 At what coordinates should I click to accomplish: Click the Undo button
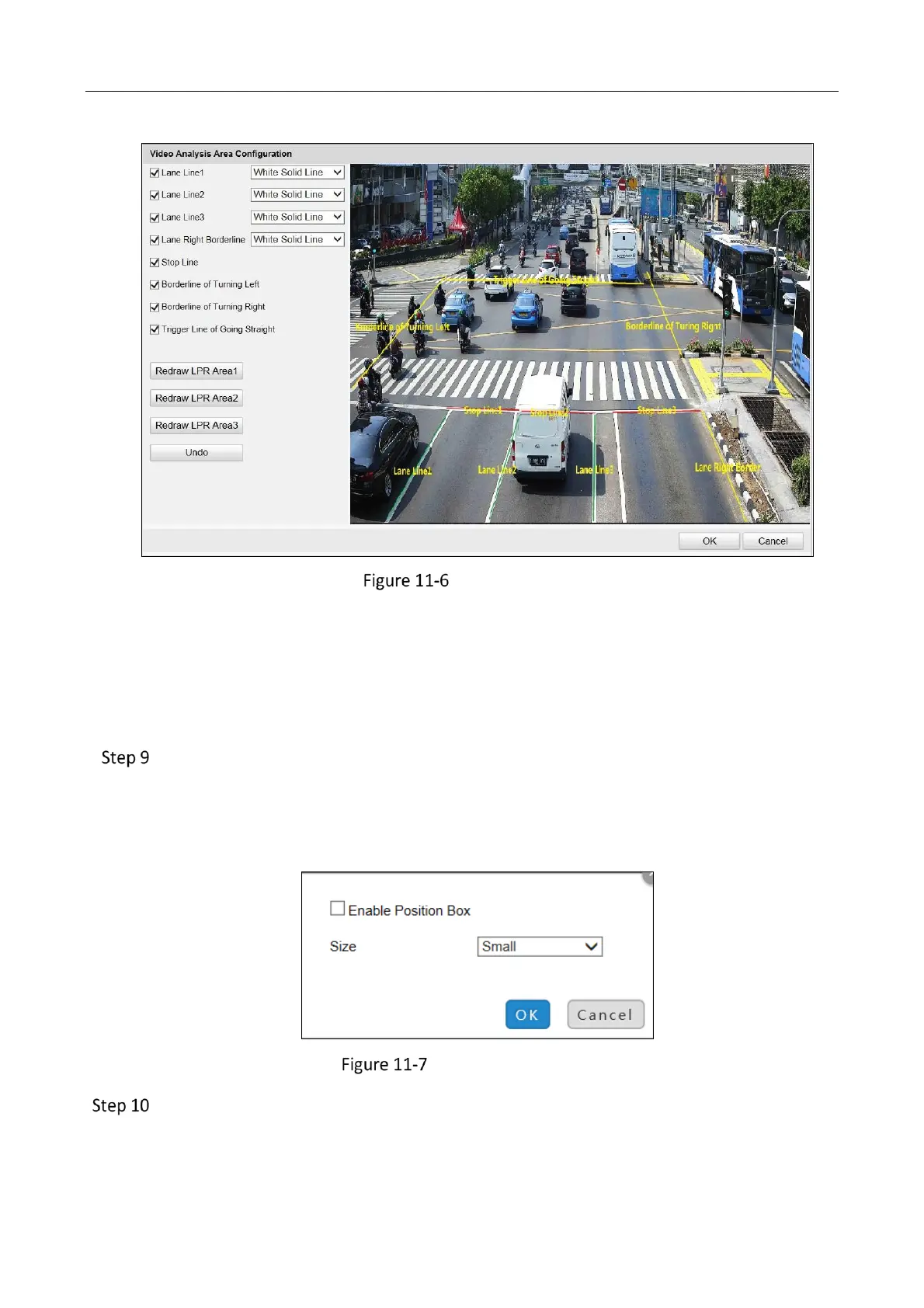196,453
